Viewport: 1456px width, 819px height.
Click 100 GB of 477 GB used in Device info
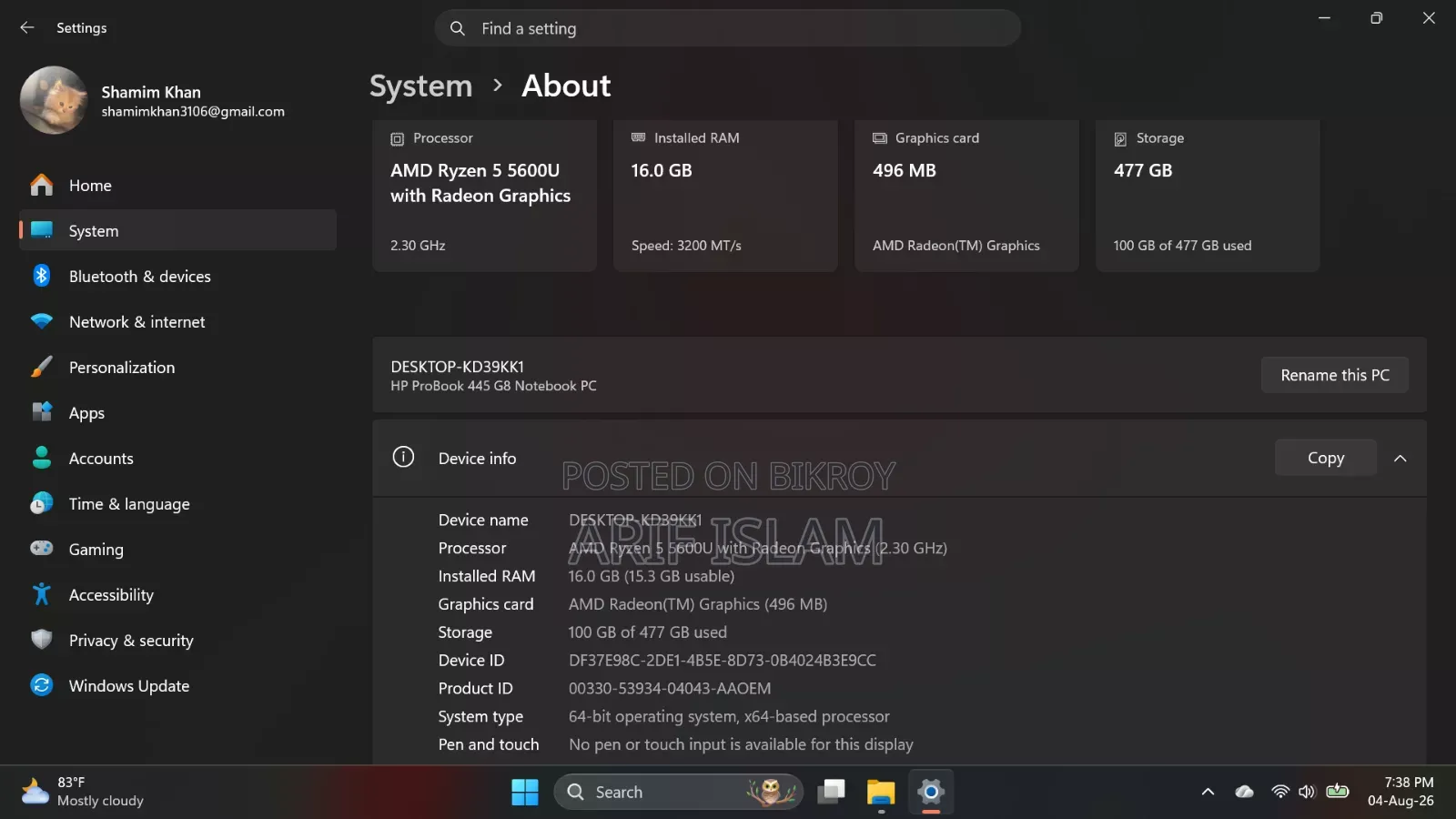pos(648,632)
